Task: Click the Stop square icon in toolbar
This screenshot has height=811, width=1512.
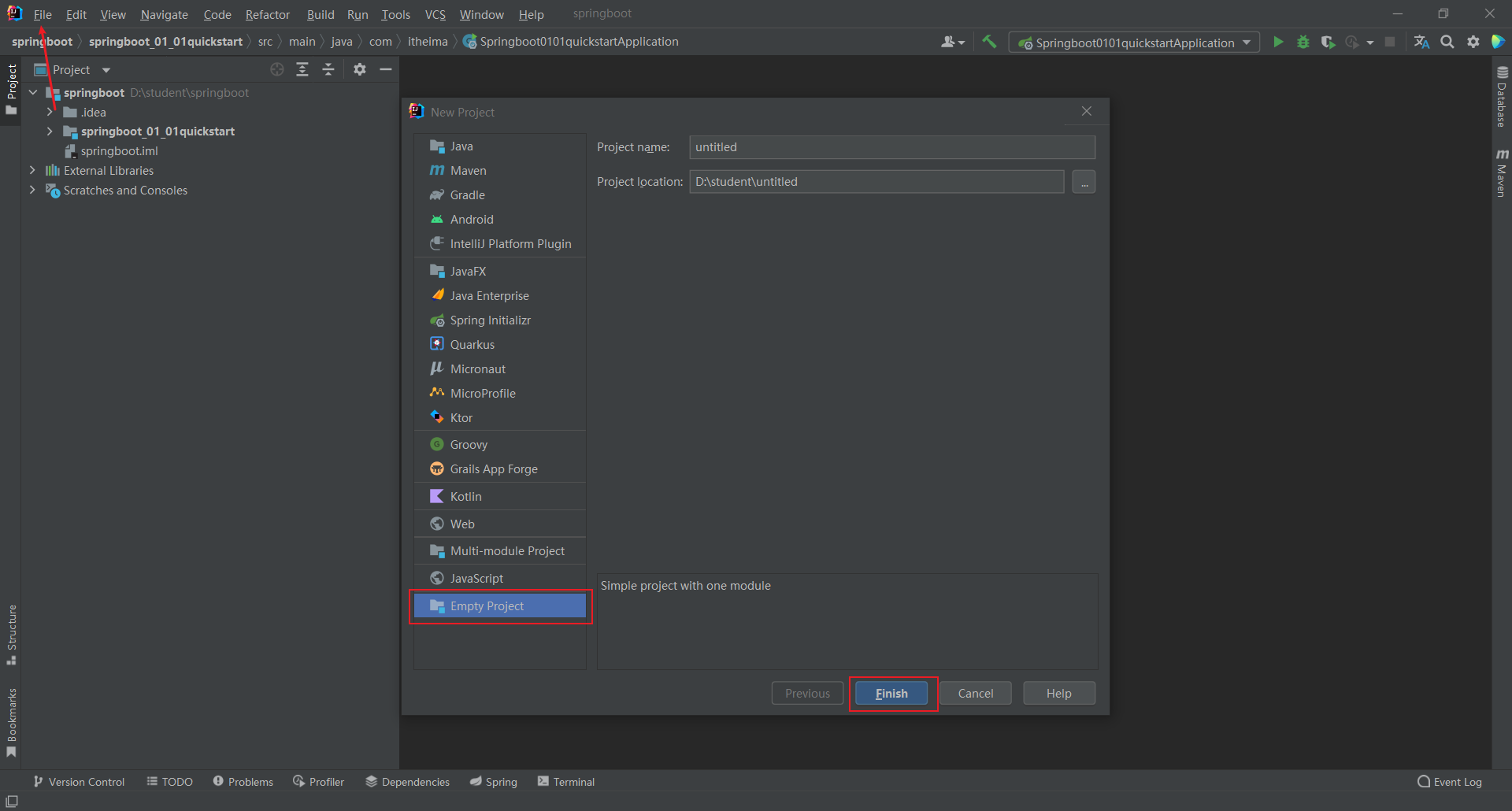Action: pos(1390,42)
